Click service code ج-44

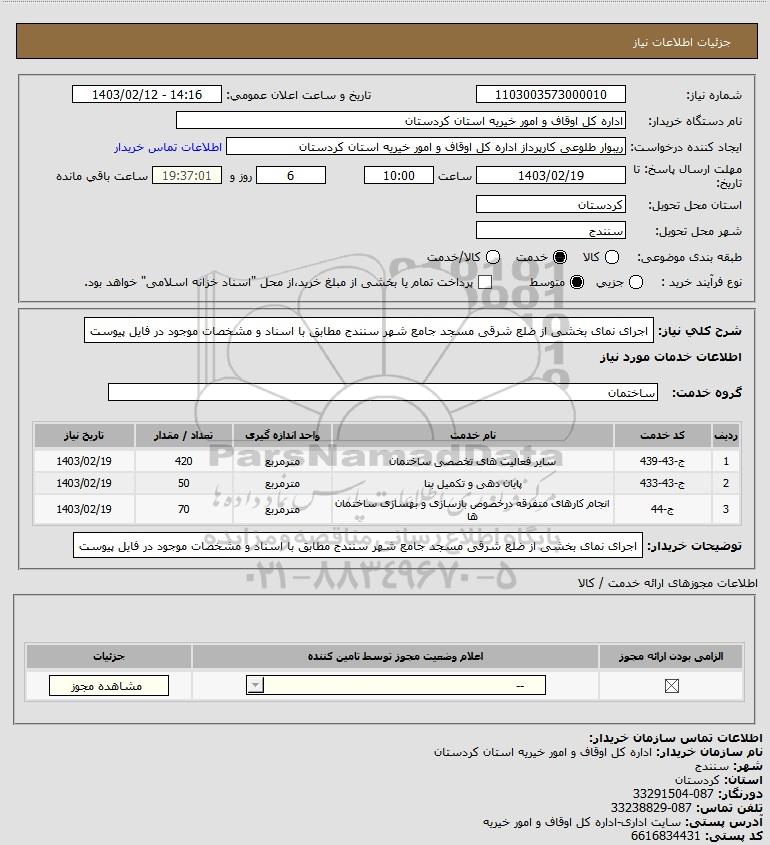coord(662,509)
